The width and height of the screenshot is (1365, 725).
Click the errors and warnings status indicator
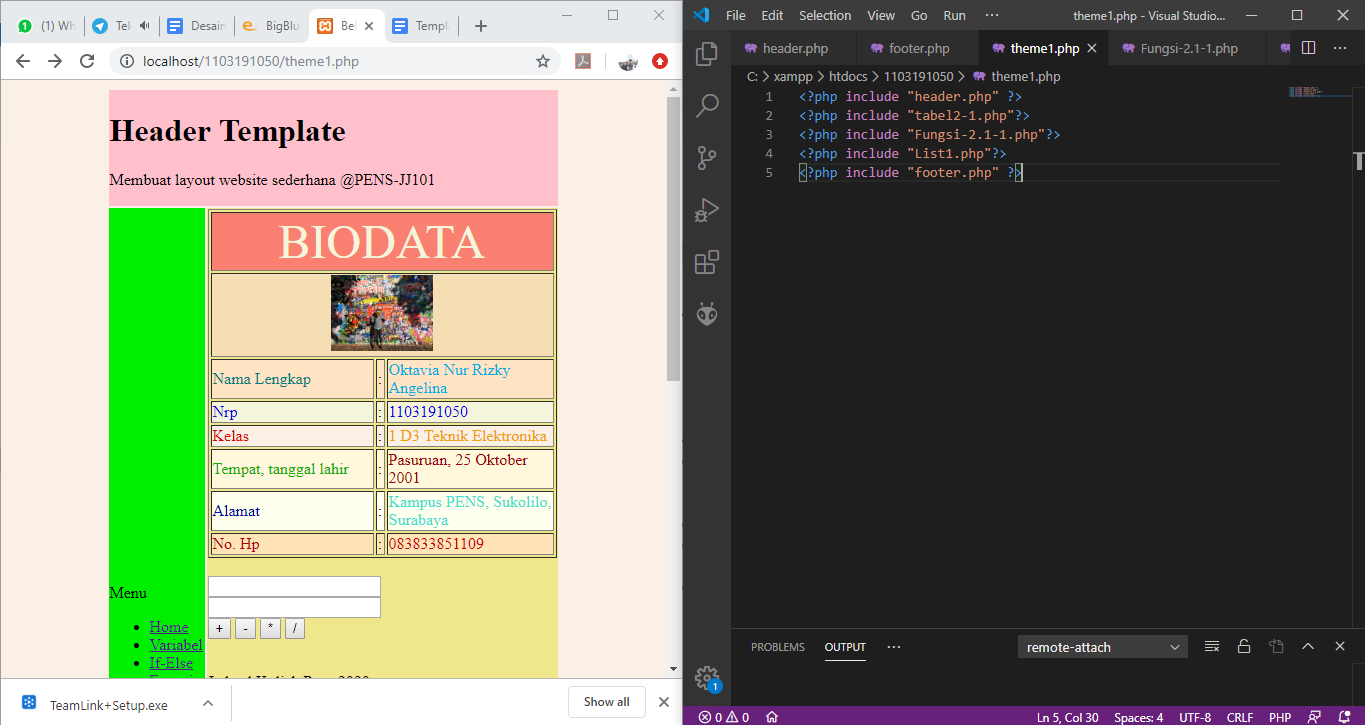tap(724, 717)
